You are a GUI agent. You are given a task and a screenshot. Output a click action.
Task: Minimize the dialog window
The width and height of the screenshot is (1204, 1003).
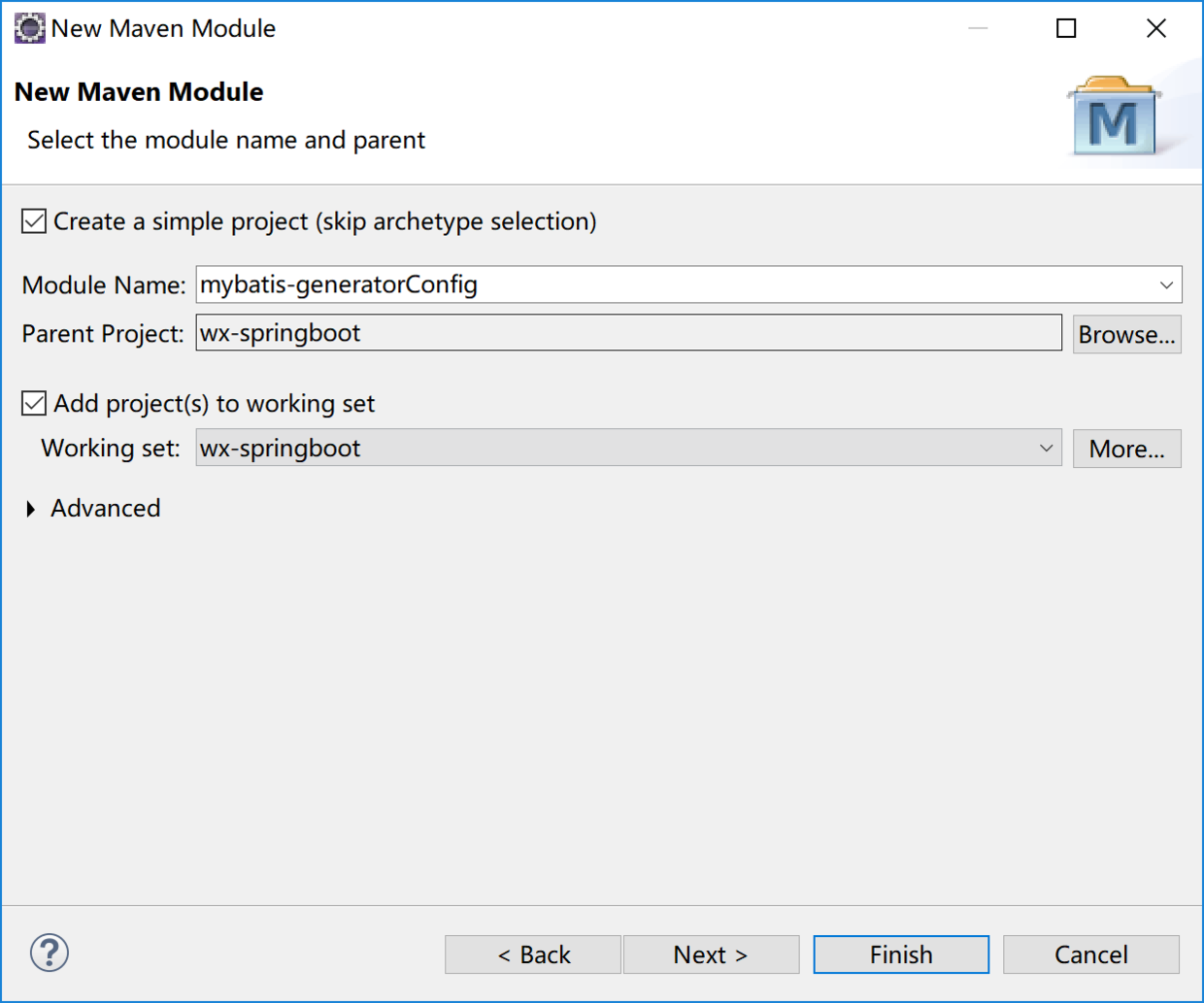978,28
